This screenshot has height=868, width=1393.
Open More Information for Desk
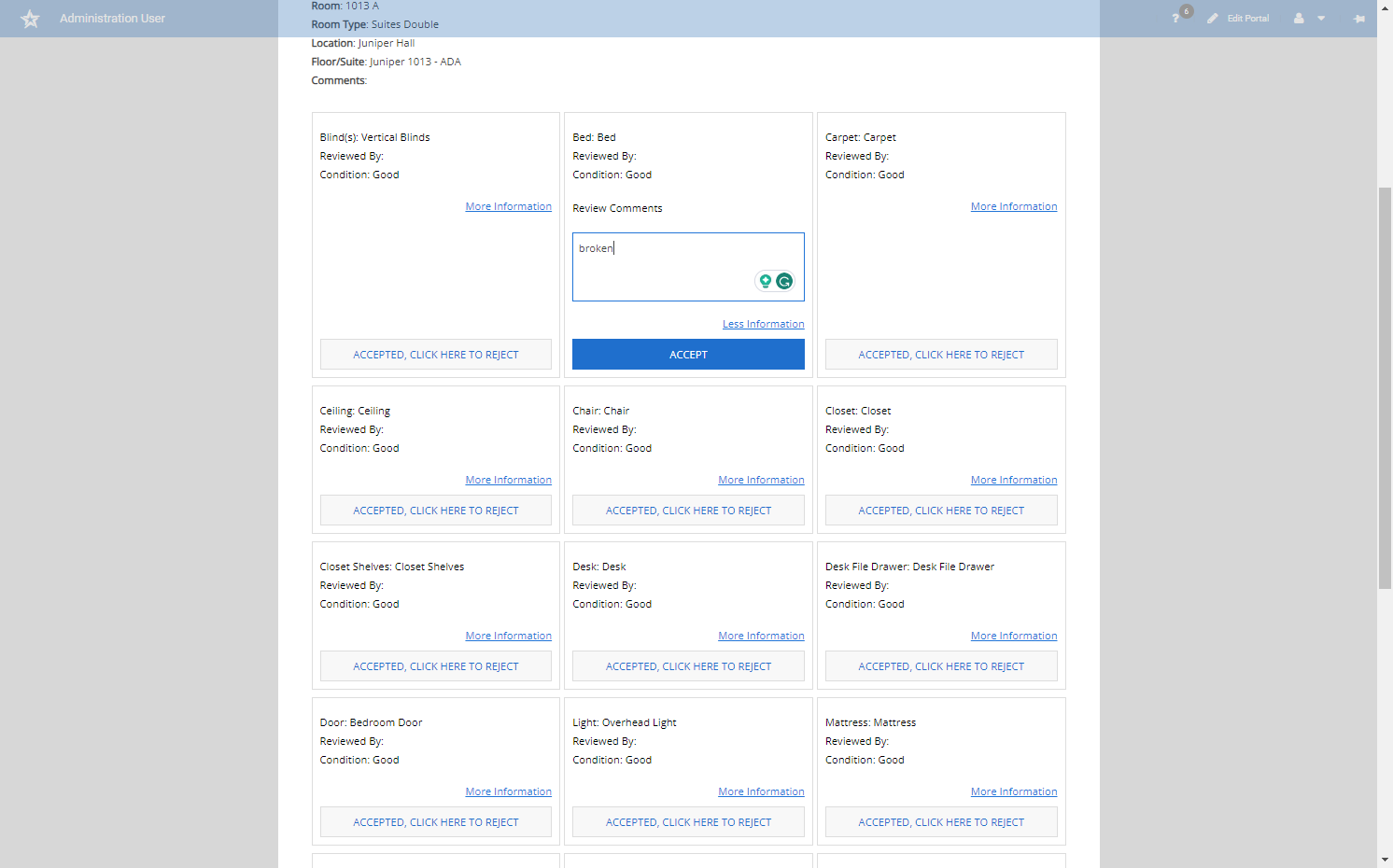761,636
